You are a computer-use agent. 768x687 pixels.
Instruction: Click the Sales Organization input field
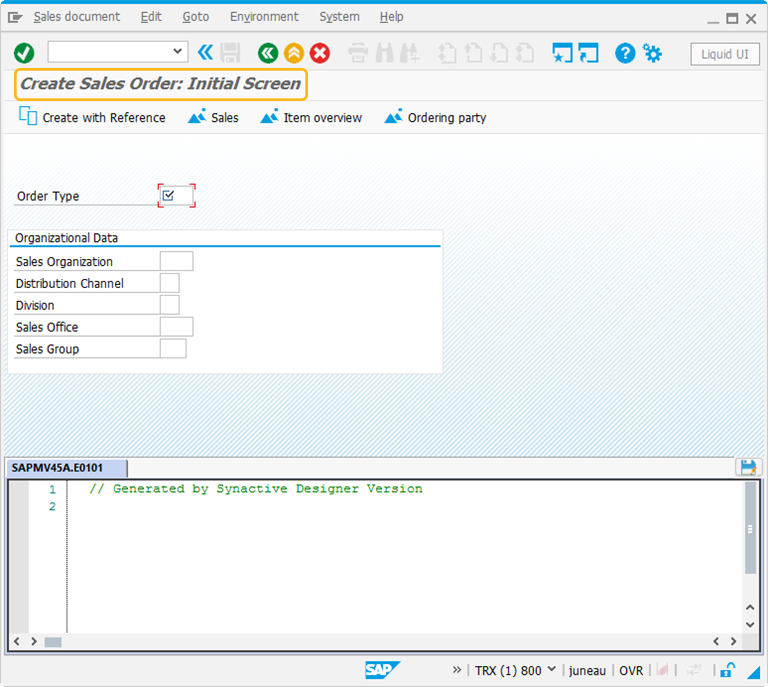click(x=176, y=261)
